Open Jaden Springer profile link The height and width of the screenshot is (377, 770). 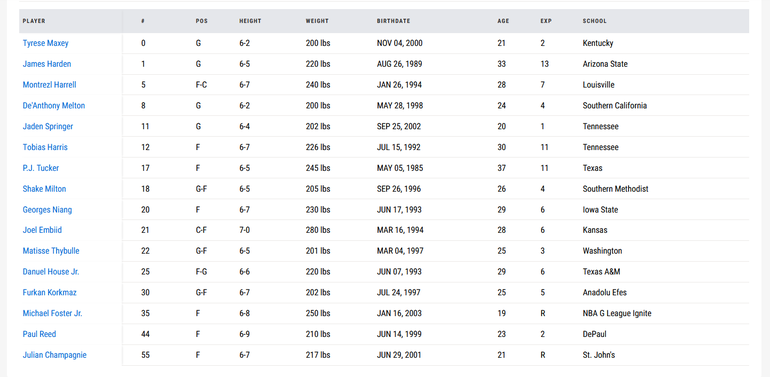click(48, 127)
